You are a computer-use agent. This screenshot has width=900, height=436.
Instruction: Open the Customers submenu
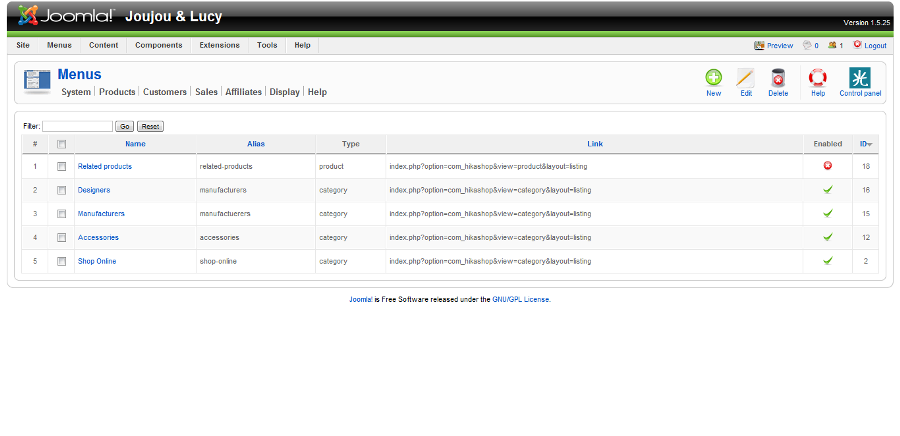point(165,92)
